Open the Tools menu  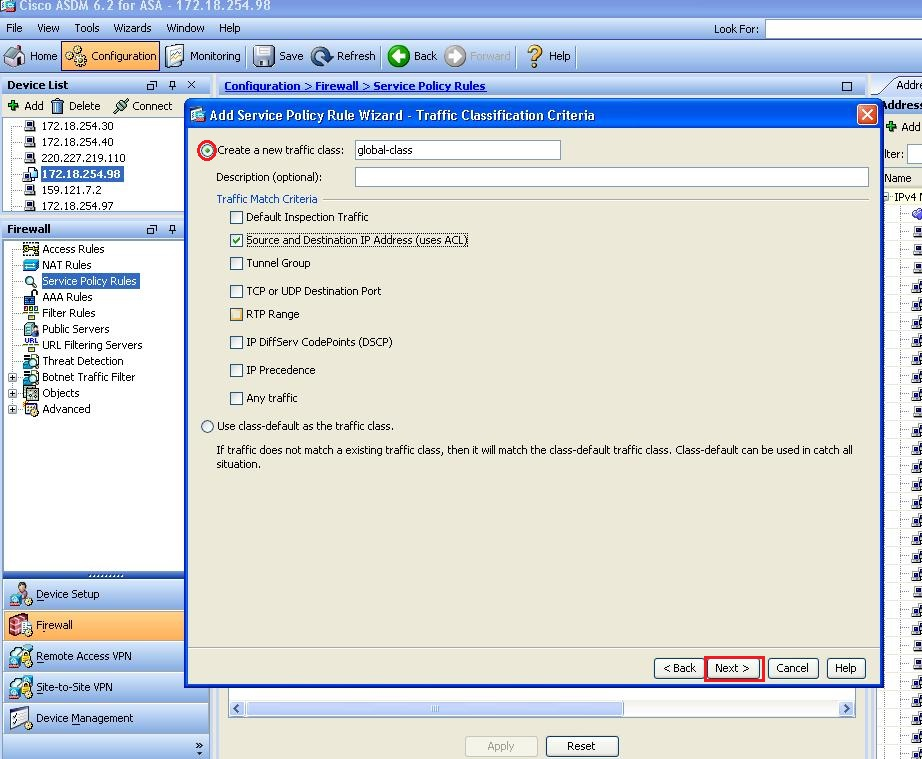click(x=86, y=28)
